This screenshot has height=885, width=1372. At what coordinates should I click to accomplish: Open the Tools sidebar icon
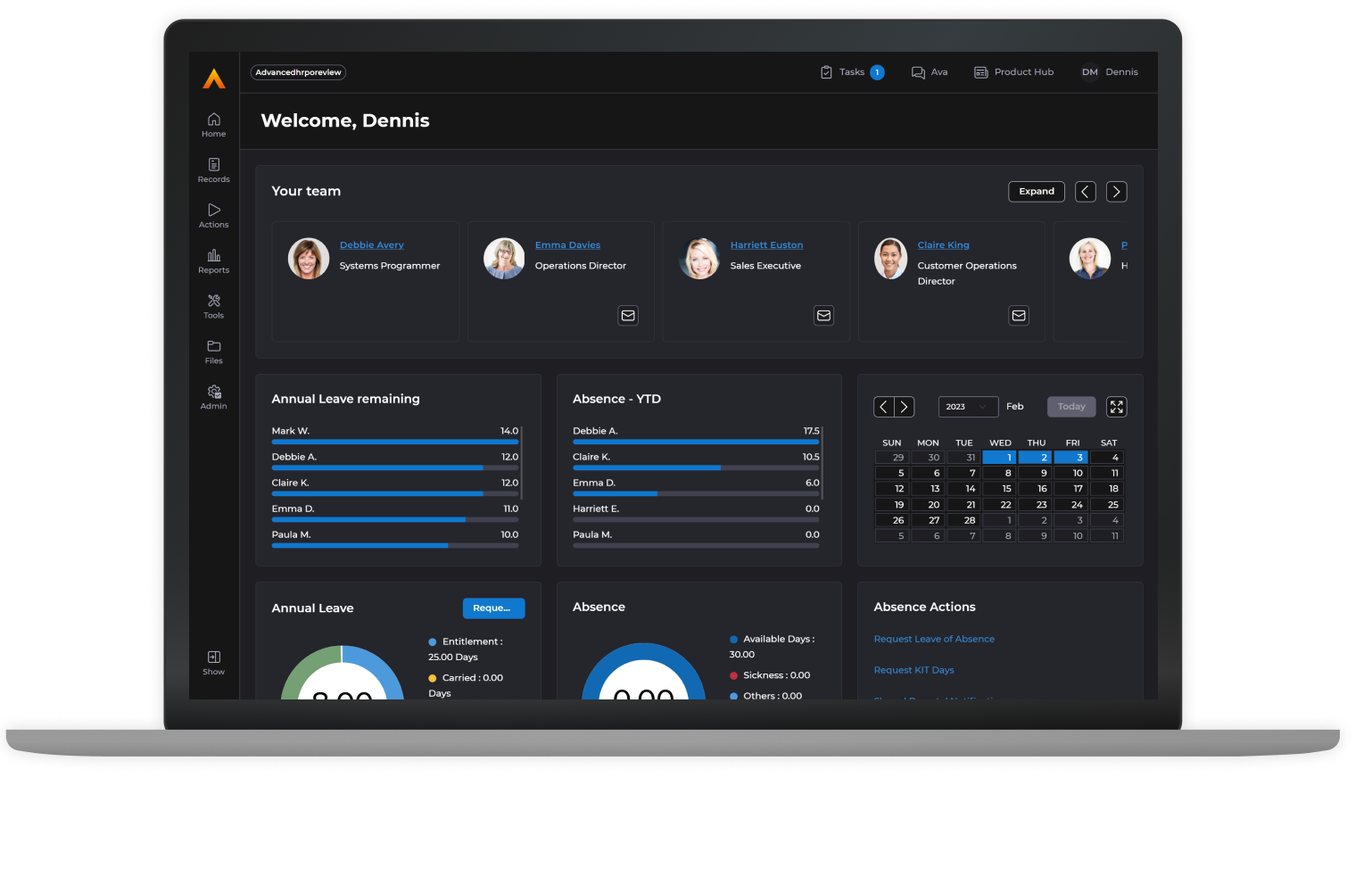click(x=213, y=302)
